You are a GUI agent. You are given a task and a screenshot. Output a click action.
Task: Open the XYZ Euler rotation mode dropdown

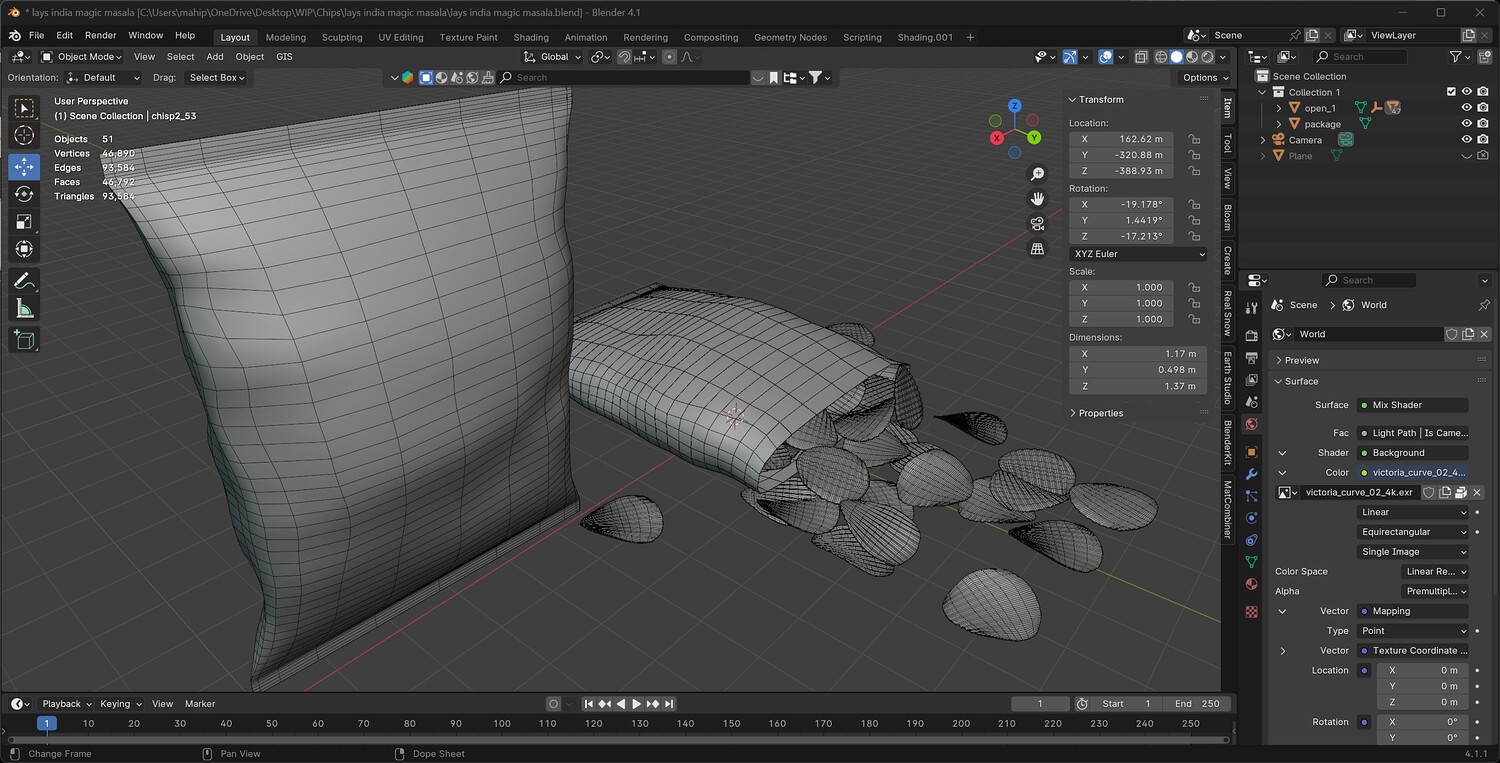pyautogui.click(x=1138, y=254)
